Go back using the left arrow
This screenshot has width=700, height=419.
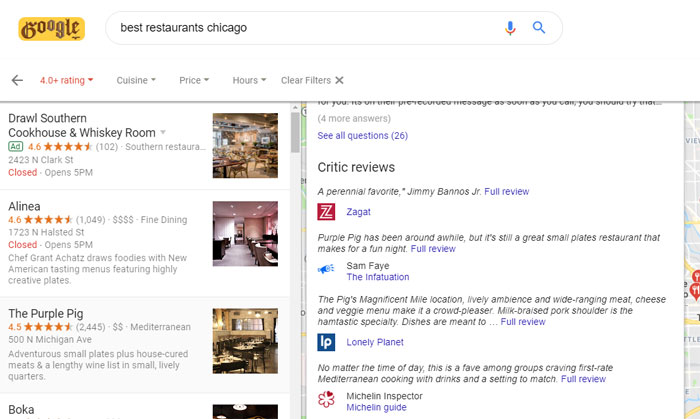17,80
